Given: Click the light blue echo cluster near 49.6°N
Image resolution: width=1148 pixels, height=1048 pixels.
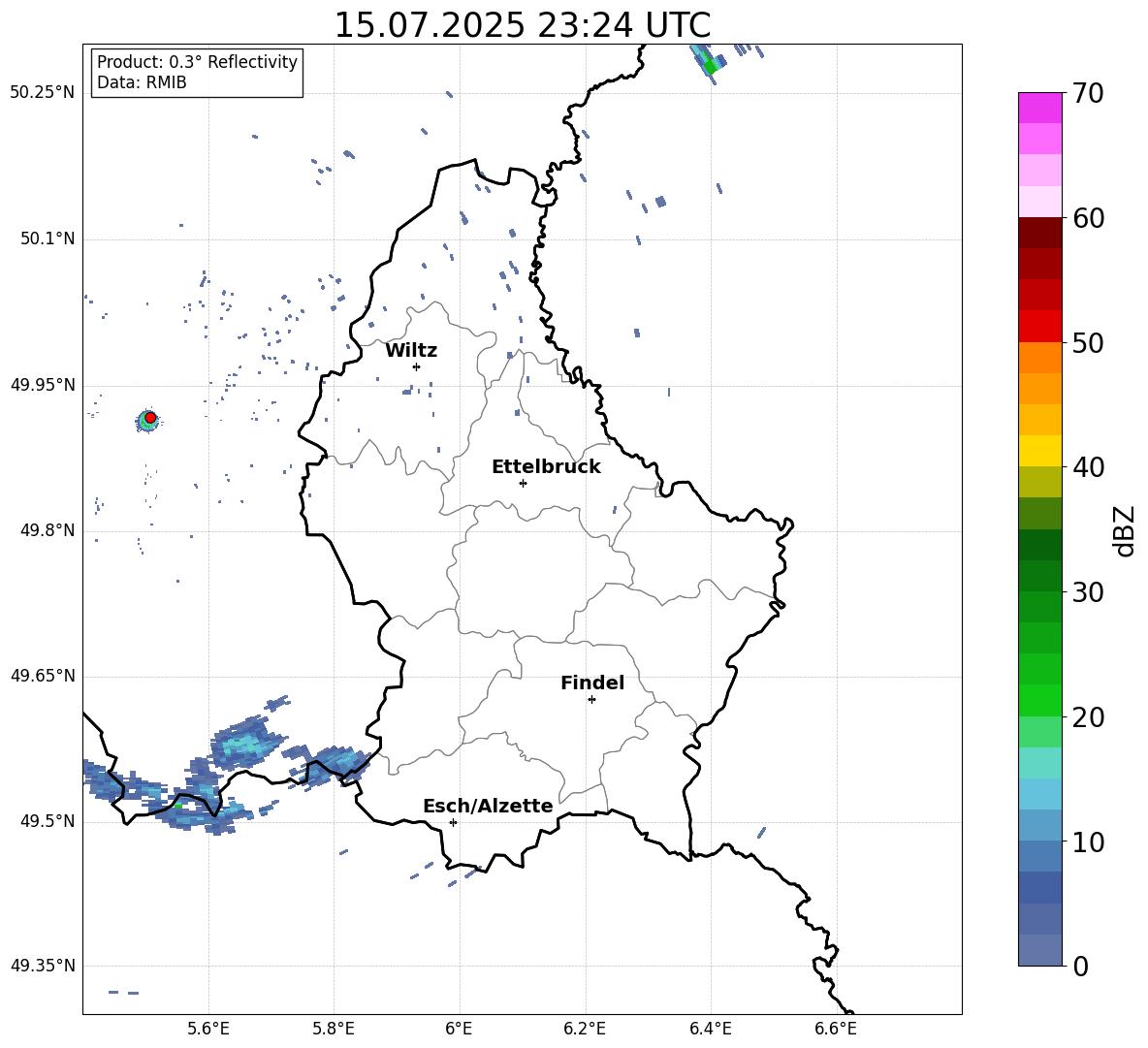Looking at the screenshot, I should 245,743.
